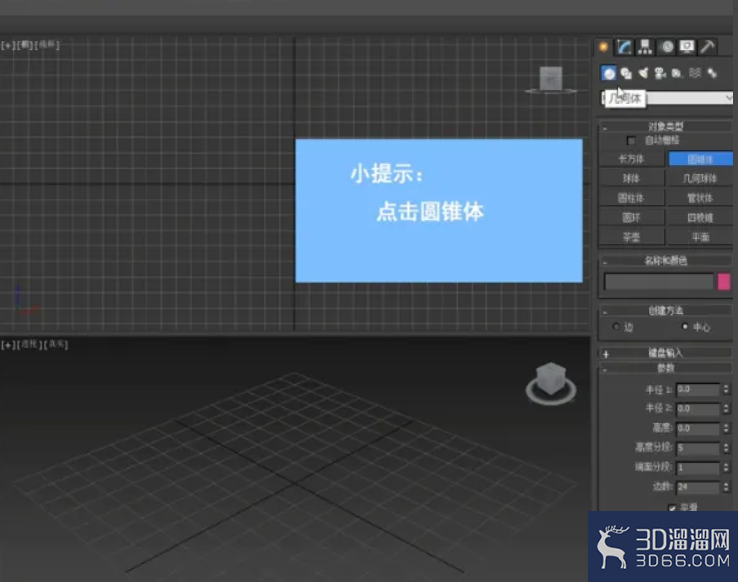Click the 高度 spinner arrows
This screenshot has height=582, width=738.
point(726,428)
